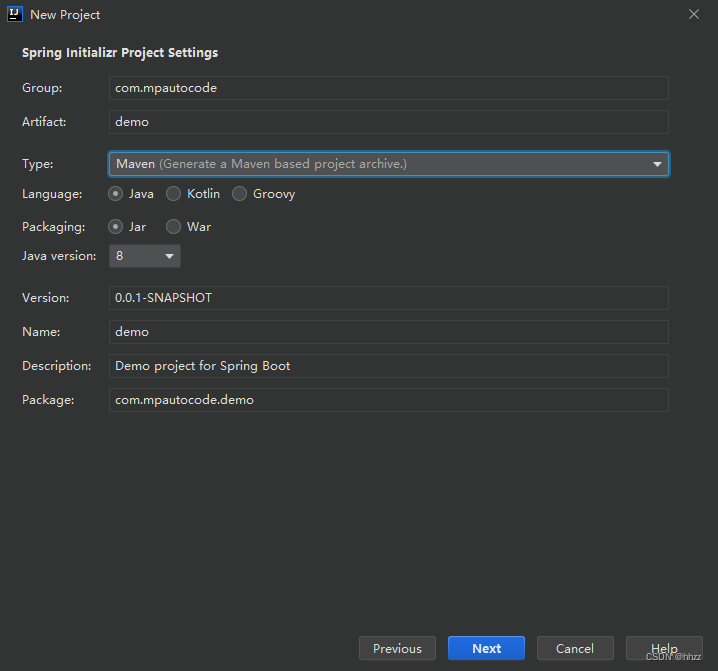Proceed with the Next button

[x=486, y=648]
